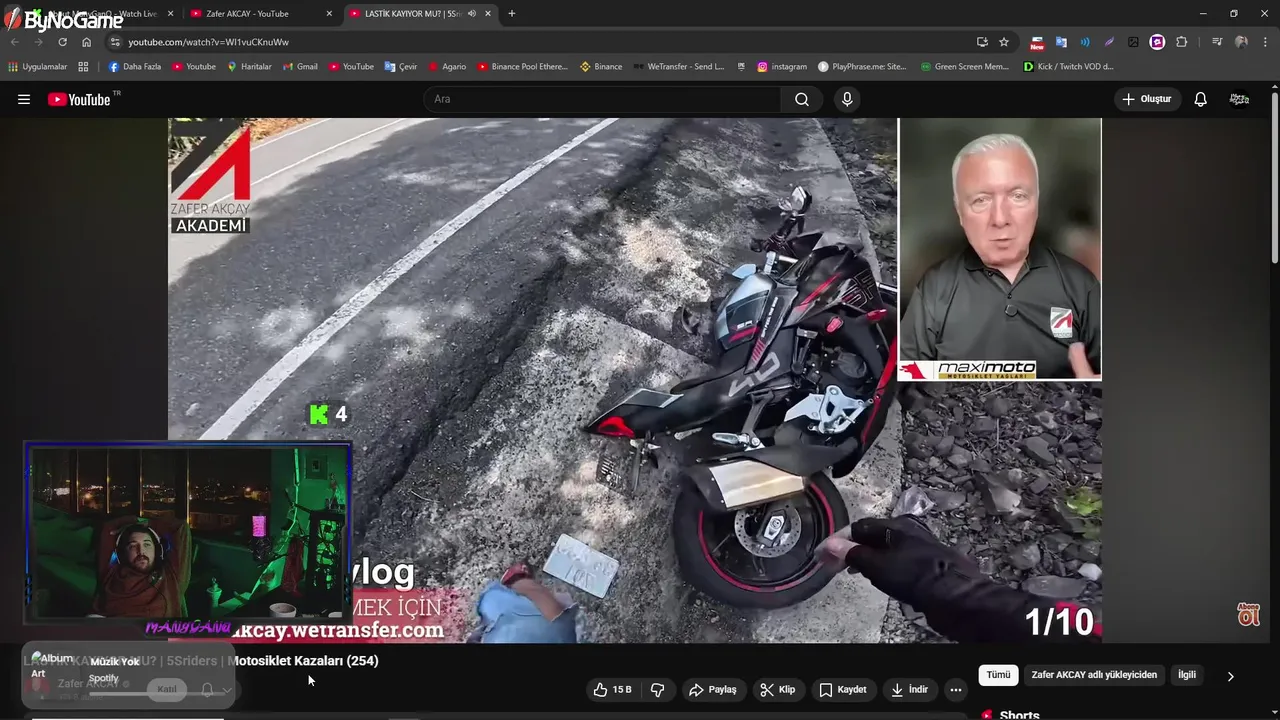Click the Ara search input field
The width and height of the screenshot is (1280, 720).
[x=602, y=99]
